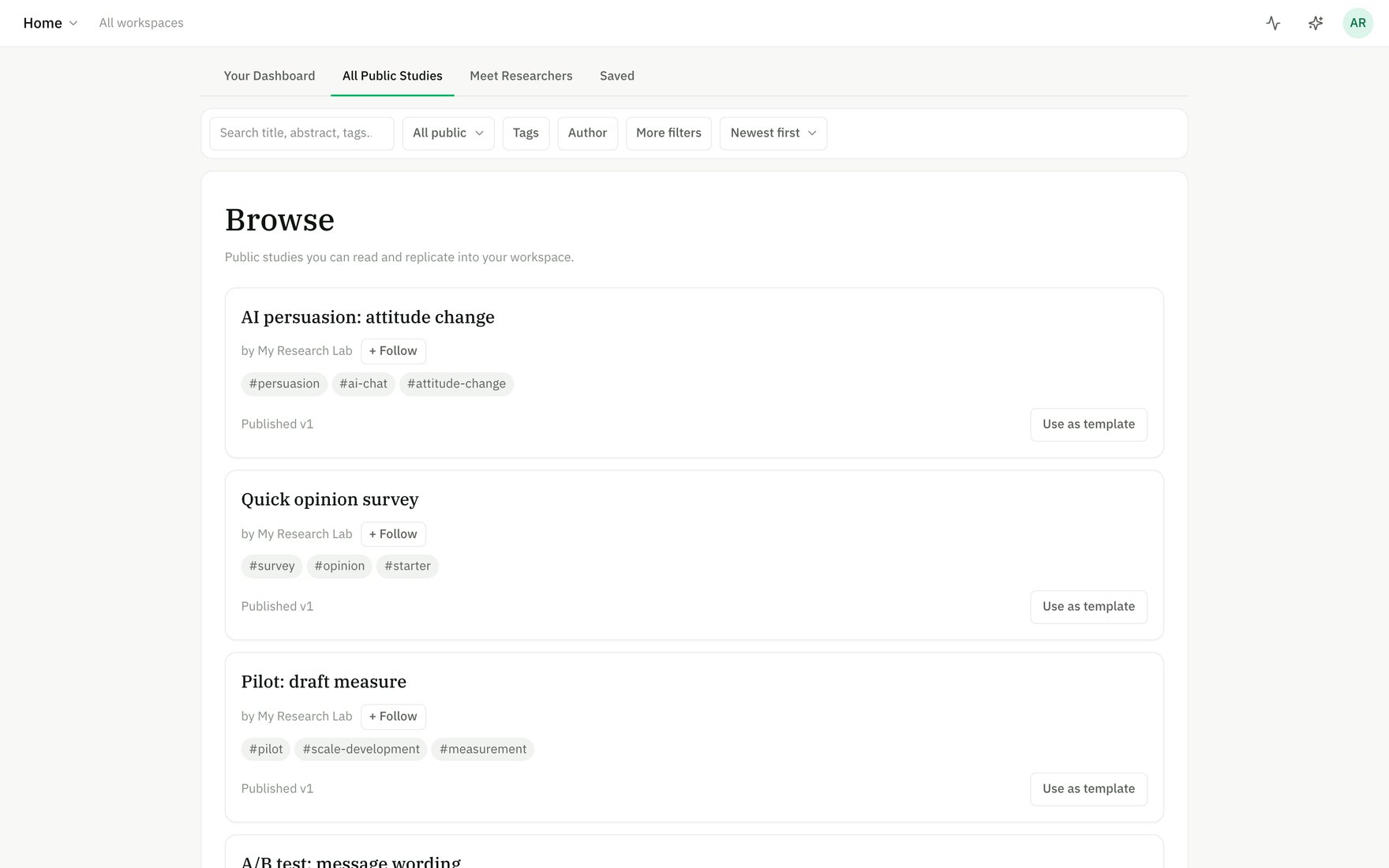Filter by #persuasion tag
This screenshot has height=868, width=1389.
284,384
